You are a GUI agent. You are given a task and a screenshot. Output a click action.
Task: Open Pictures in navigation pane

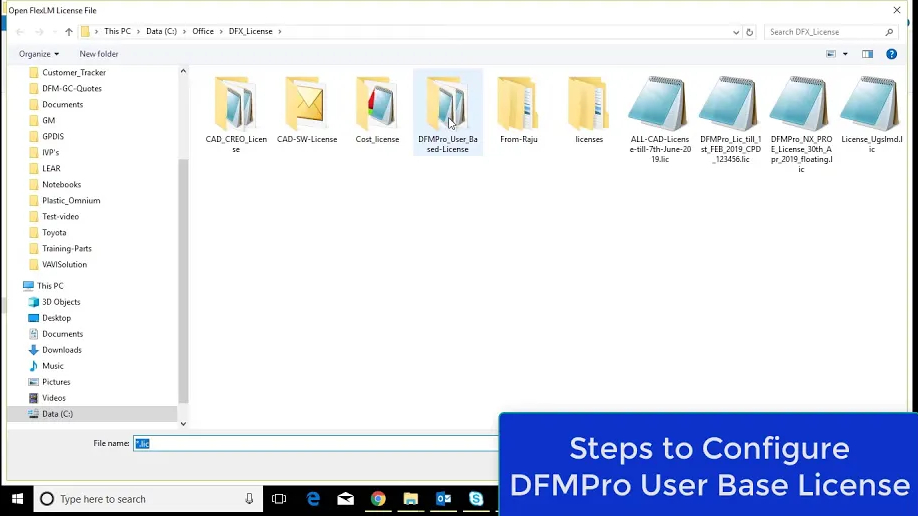[56, 382]
